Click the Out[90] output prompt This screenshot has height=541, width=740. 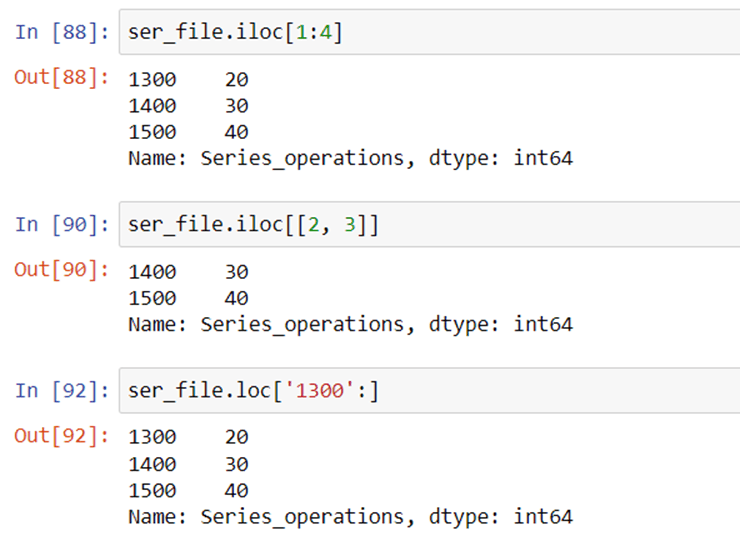click(61, 270)
